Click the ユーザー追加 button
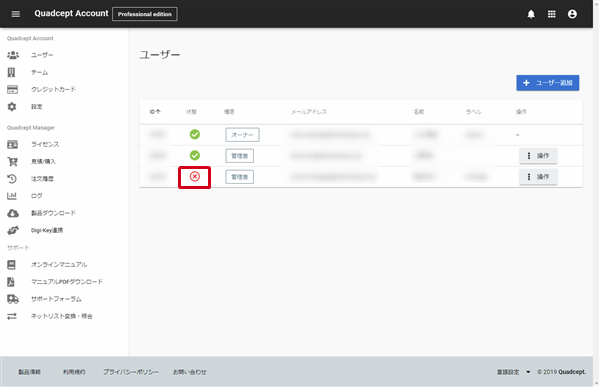 click(548, 83)
